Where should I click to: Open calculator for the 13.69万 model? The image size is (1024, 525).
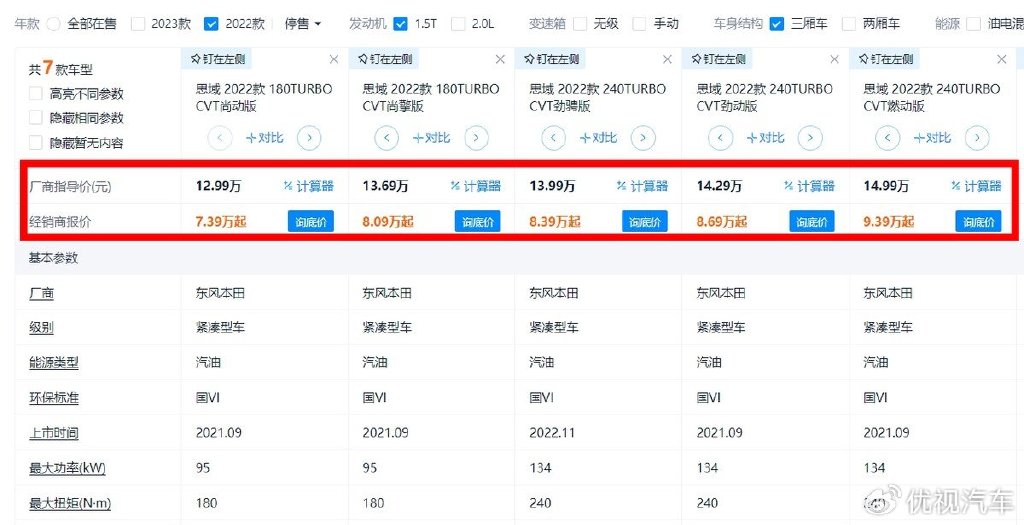pos(476,186)
